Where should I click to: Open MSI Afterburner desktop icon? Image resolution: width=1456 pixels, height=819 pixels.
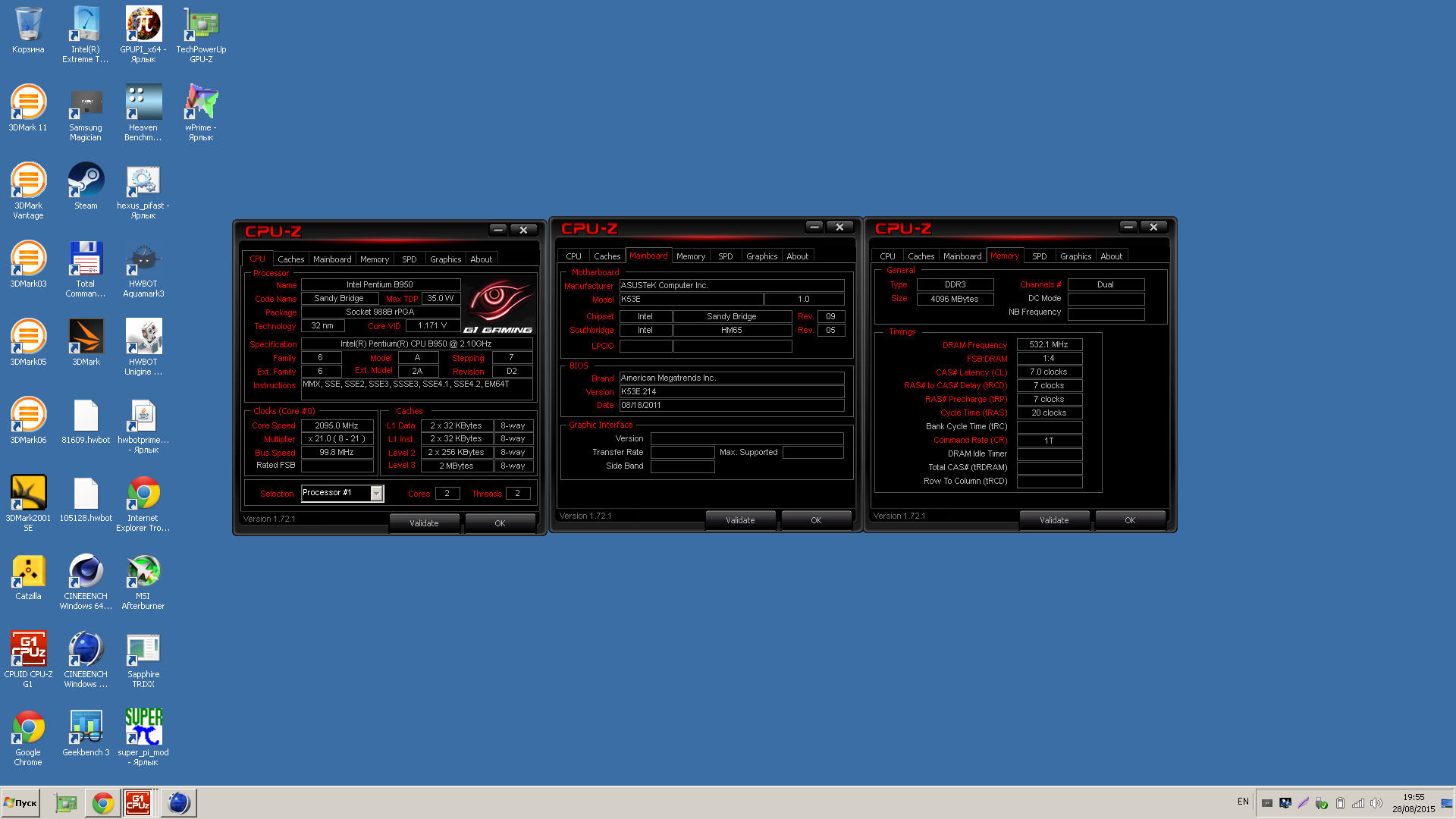(x=143, y=581)
